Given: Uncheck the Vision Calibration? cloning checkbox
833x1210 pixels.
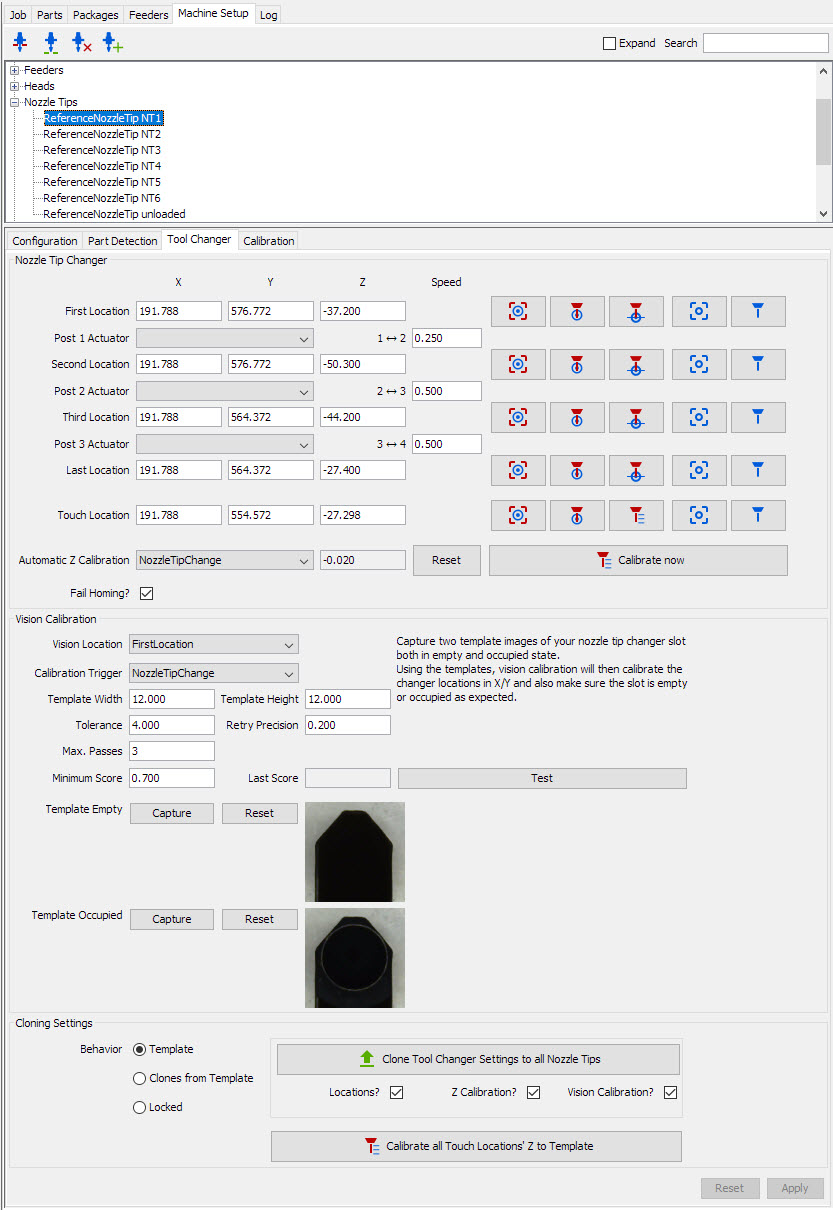Looking at the screenshot, I should coord(670,1092).
